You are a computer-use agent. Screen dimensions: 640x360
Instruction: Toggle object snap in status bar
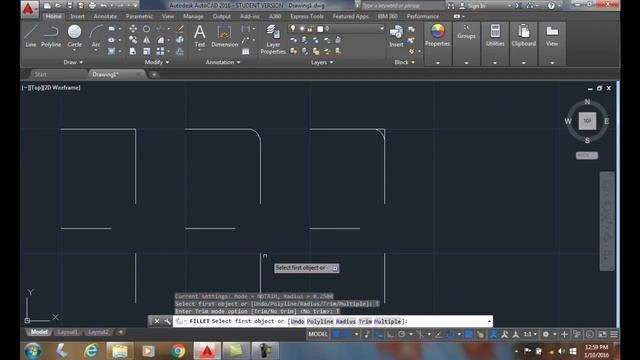coord(451,334)
